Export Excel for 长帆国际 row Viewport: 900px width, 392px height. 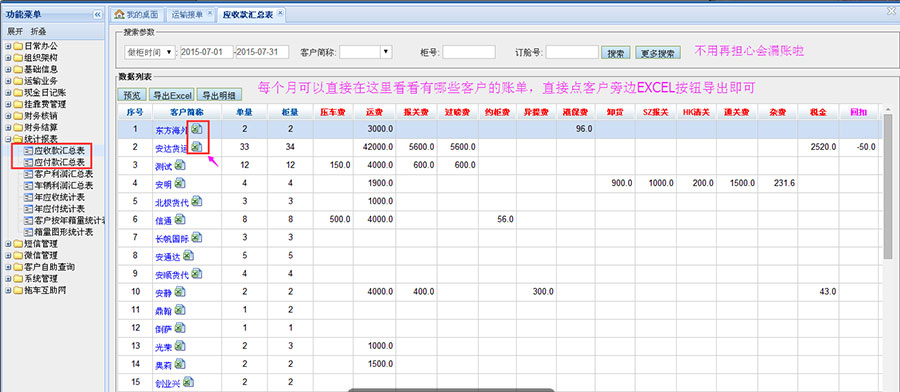point(196,237)
